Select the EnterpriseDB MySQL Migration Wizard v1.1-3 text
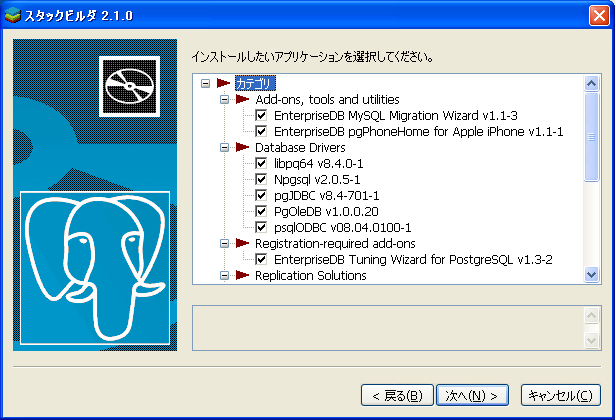The width and height of the screenshot is (615, 420). tap(396, 115)
